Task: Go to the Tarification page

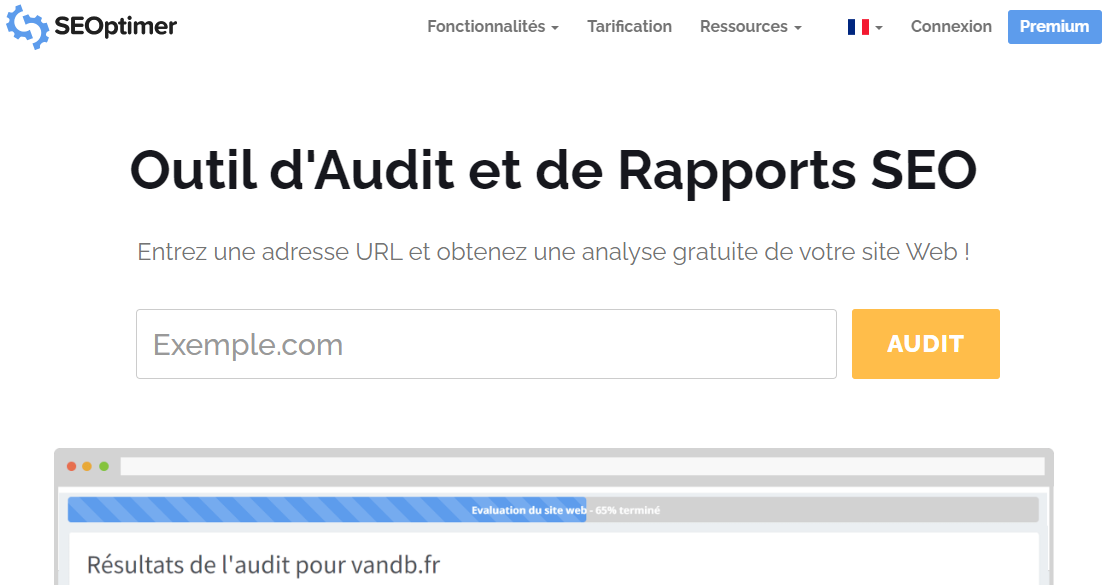Action: click(629, 27)
